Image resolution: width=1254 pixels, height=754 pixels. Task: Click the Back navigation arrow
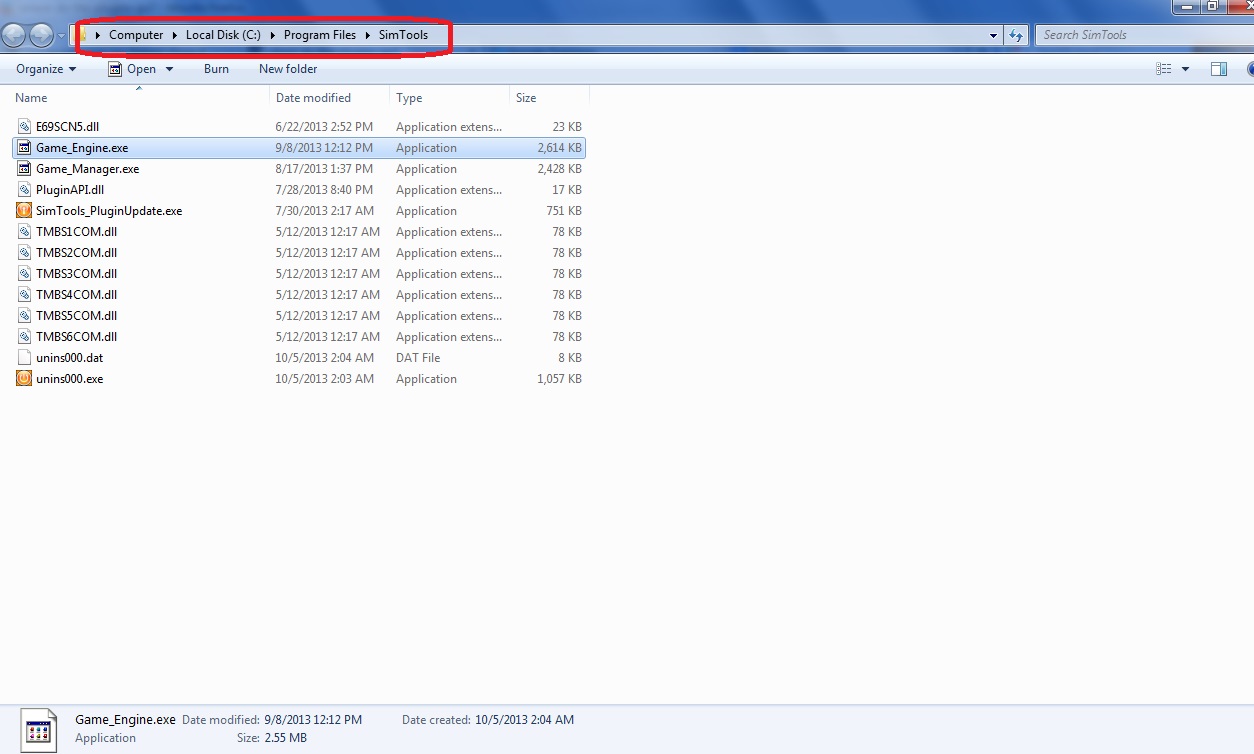(x=14, y=35)
